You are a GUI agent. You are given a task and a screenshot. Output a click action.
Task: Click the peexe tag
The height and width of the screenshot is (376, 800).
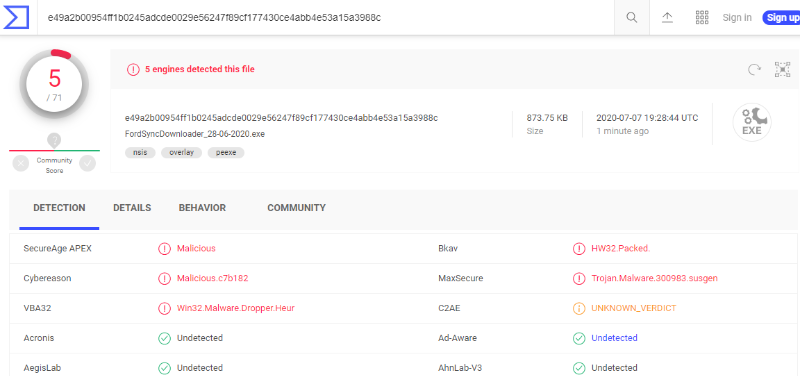pyautogui.click(x=226, y=153)
